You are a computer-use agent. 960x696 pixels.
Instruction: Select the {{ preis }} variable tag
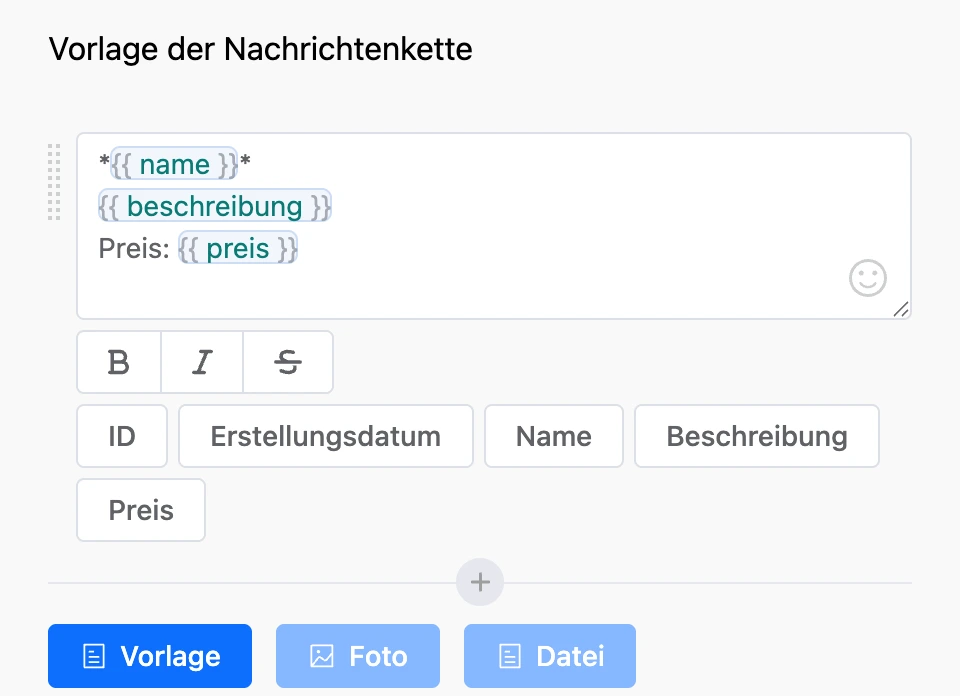pyautogui.click(x=238, y=249)
